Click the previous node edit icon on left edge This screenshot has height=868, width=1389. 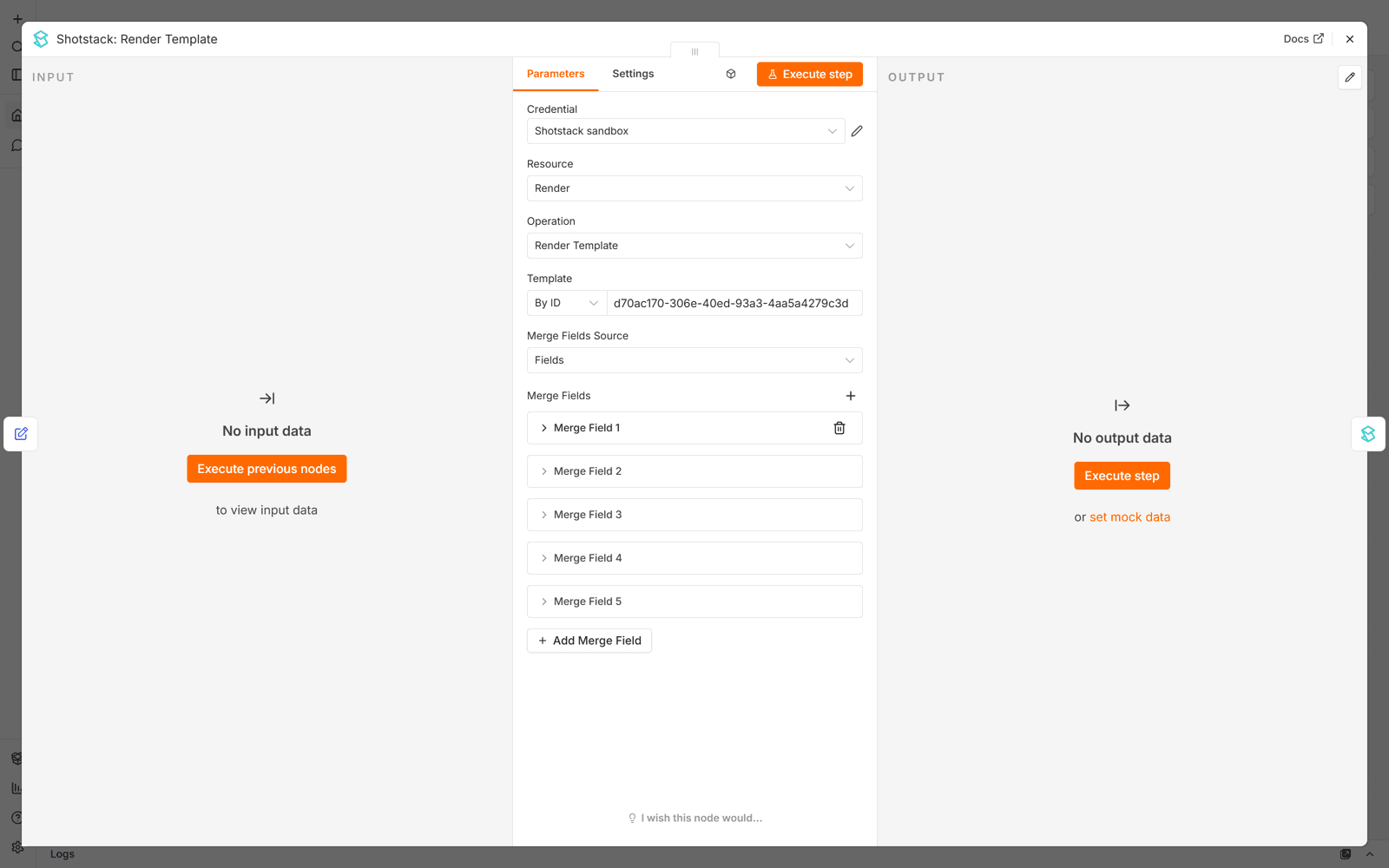click(21, 433)
